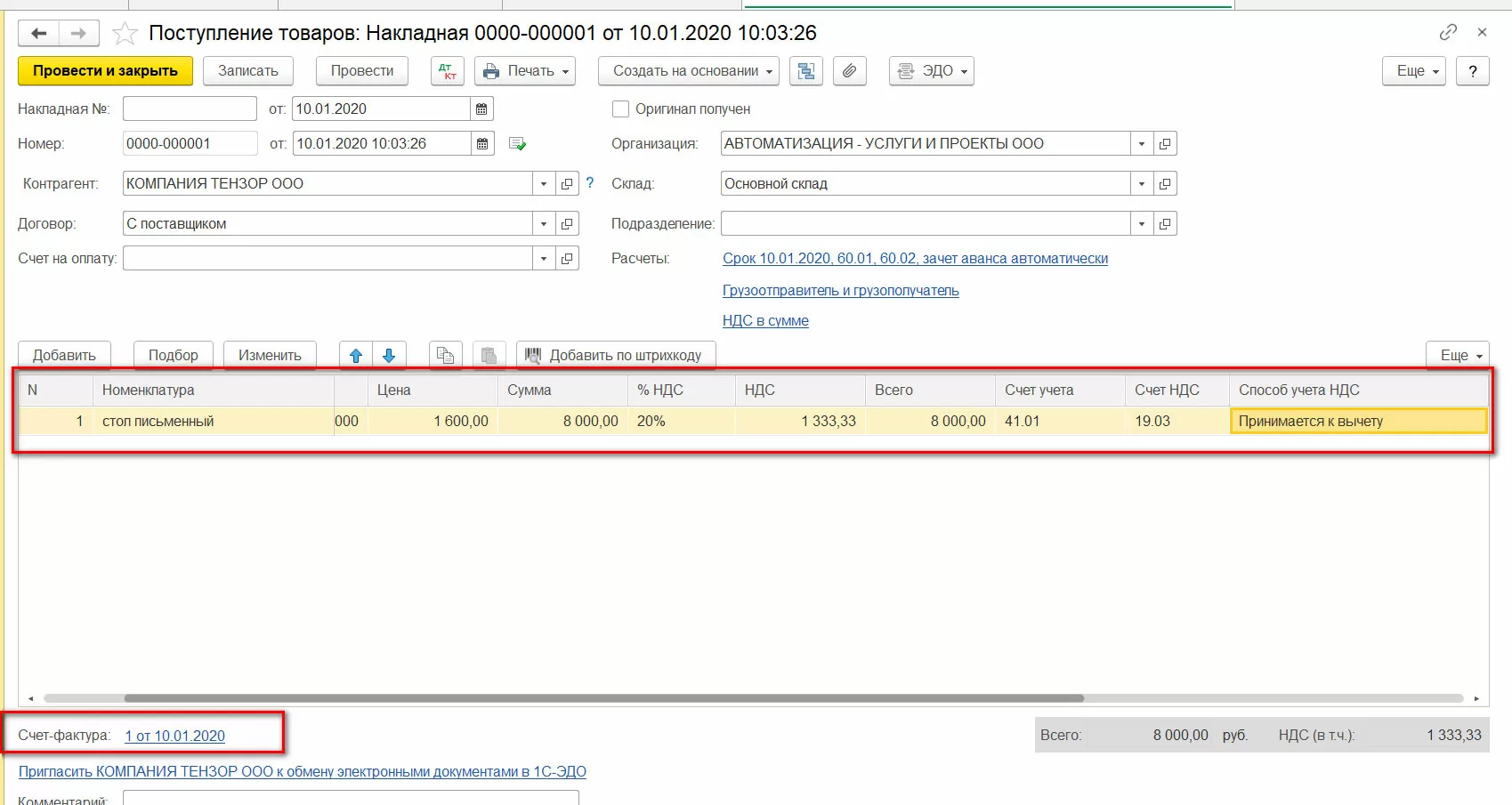This screenshot has height=805, width=1512.
Task: Select Цена cell 1 600,00
Action: point(433,421)
